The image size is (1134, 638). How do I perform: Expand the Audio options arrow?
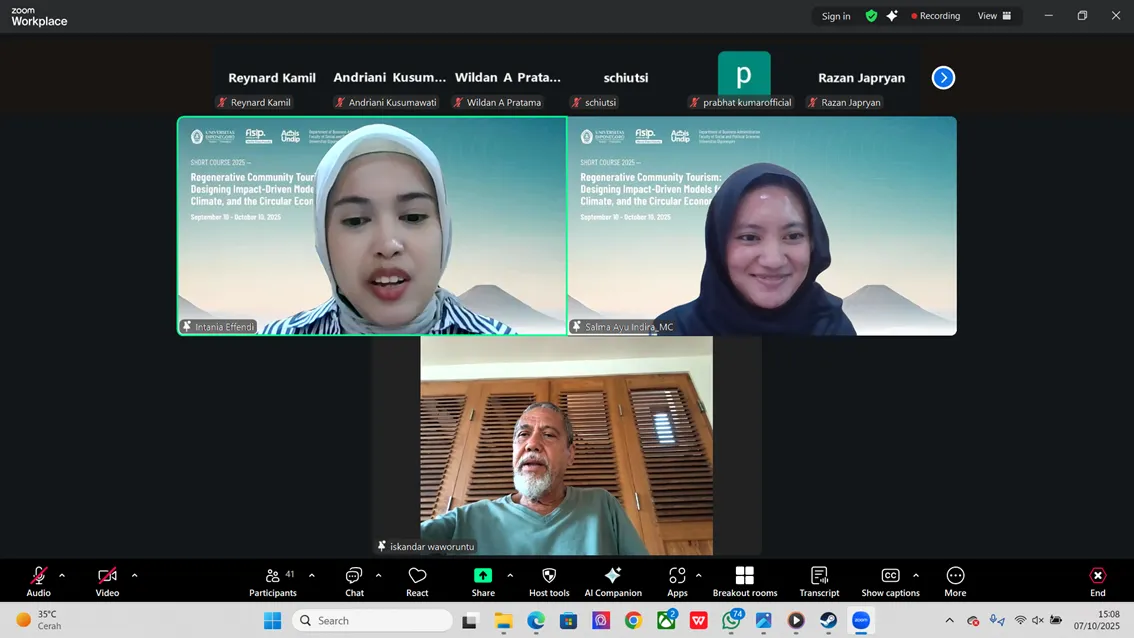point(62,575)
